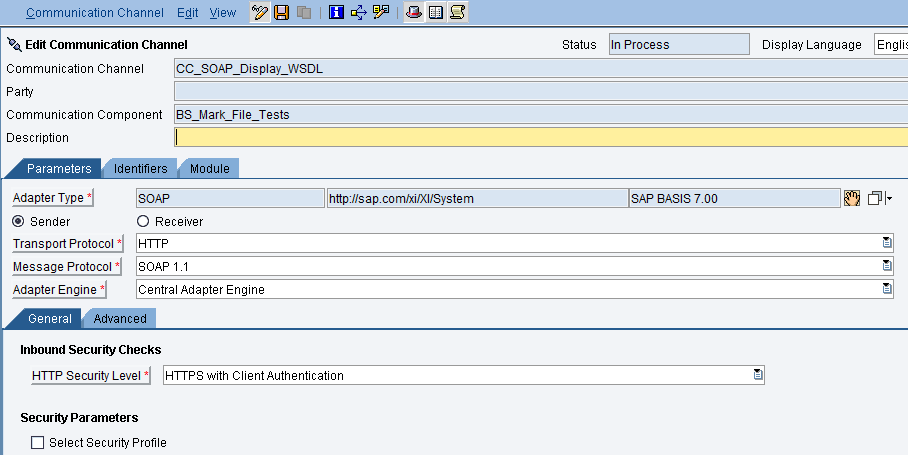This screenshot has width=908, height=455.
Task: Click the Security Parameters heading
Action: 79,417
